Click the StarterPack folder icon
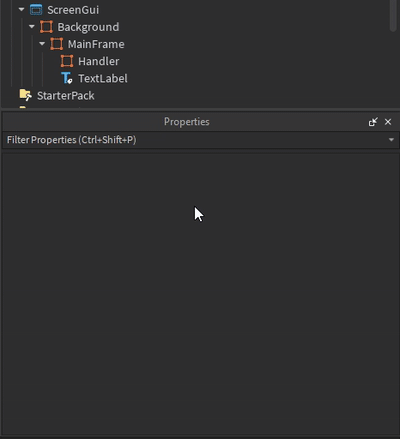The width and height of the screenshot is (400, 439). [26, 95]
